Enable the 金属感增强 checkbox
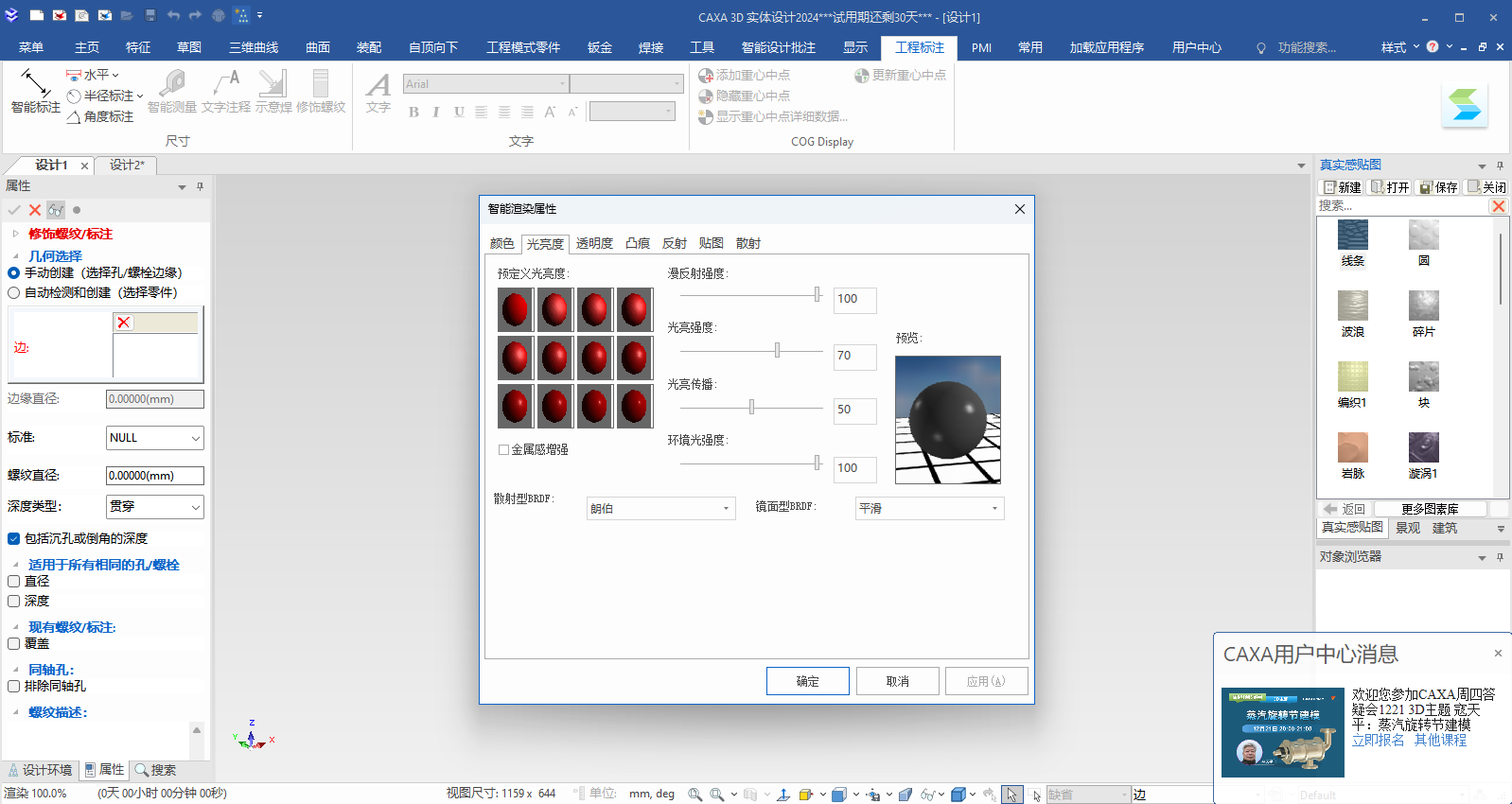 [504, 450]
